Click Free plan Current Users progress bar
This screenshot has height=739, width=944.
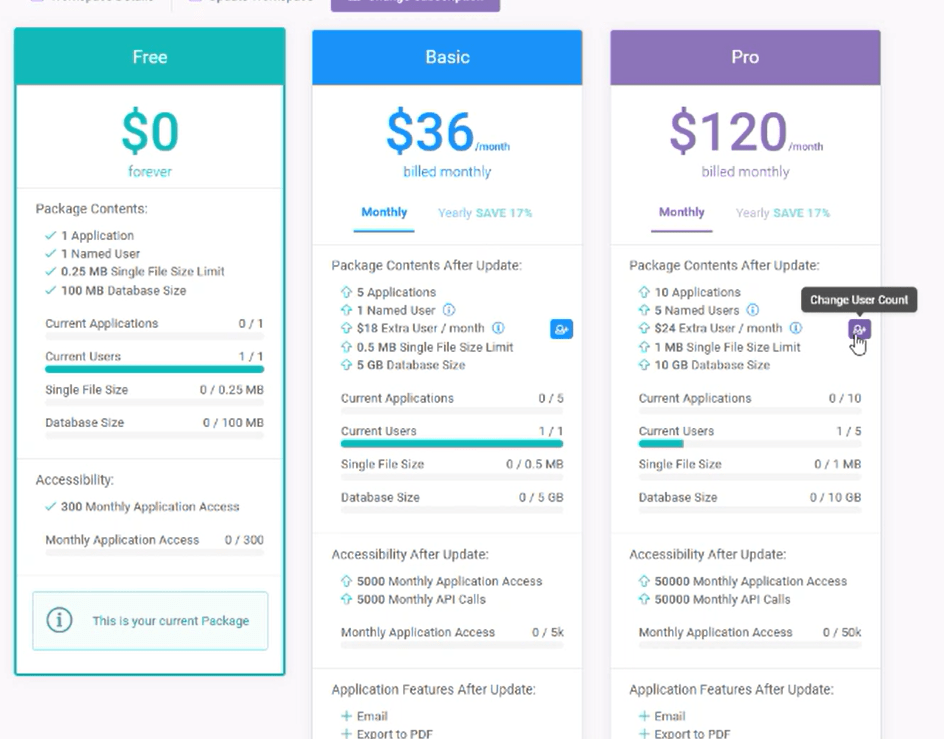154,369
